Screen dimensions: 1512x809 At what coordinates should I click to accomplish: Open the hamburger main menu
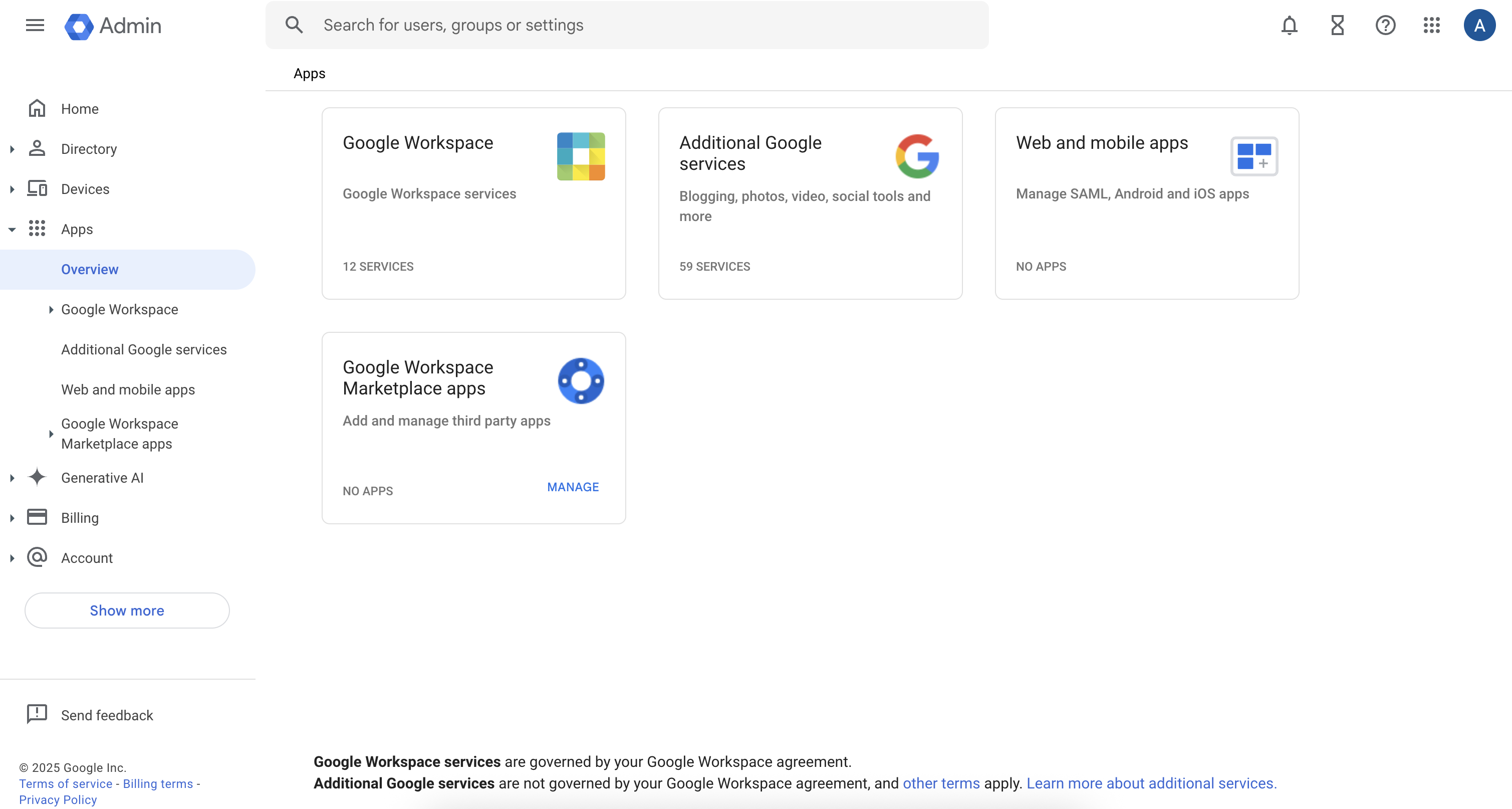(35, 25)
